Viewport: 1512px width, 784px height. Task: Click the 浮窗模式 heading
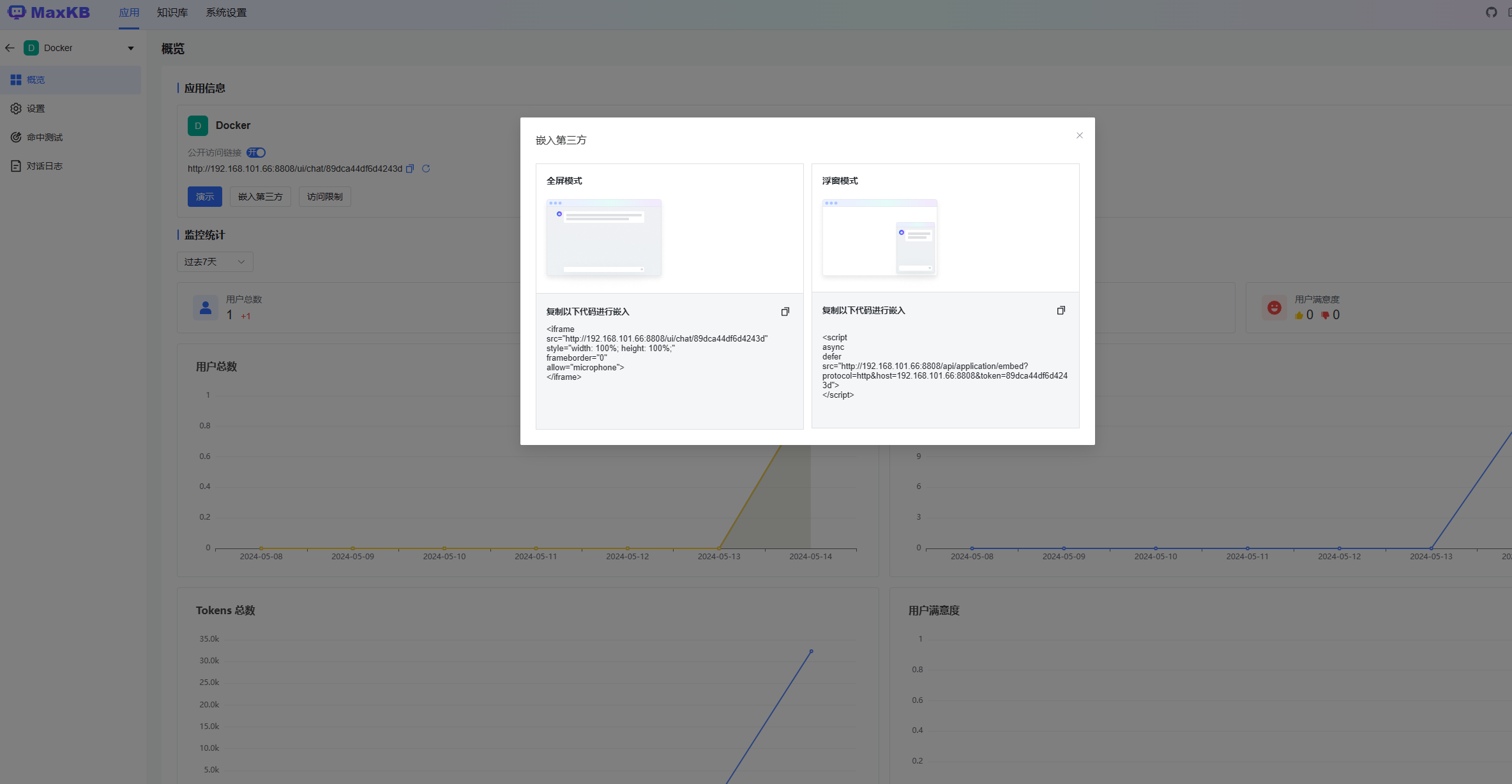pos(840,181)
